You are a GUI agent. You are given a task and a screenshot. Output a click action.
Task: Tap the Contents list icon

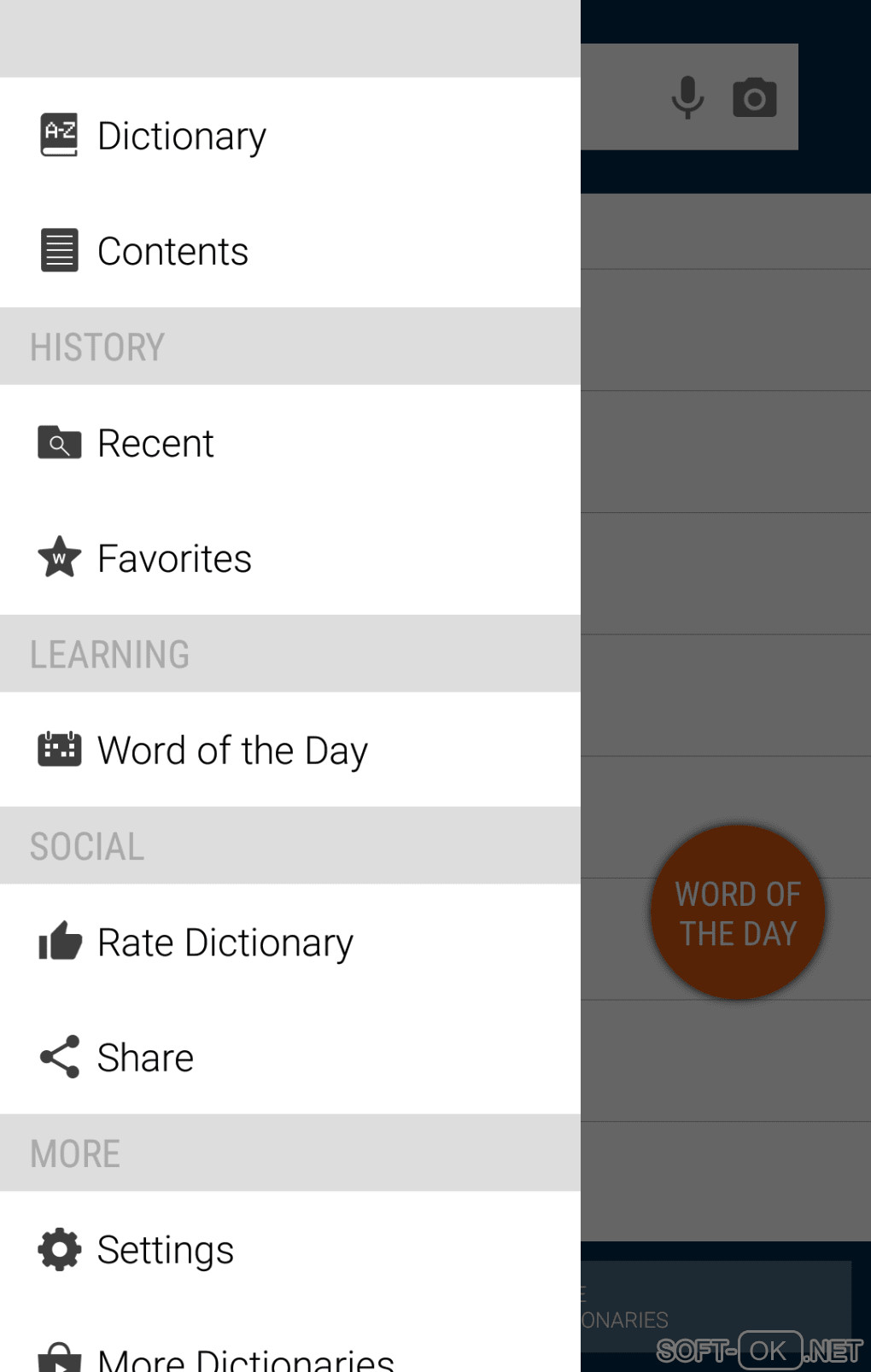[x=59, y=250]
